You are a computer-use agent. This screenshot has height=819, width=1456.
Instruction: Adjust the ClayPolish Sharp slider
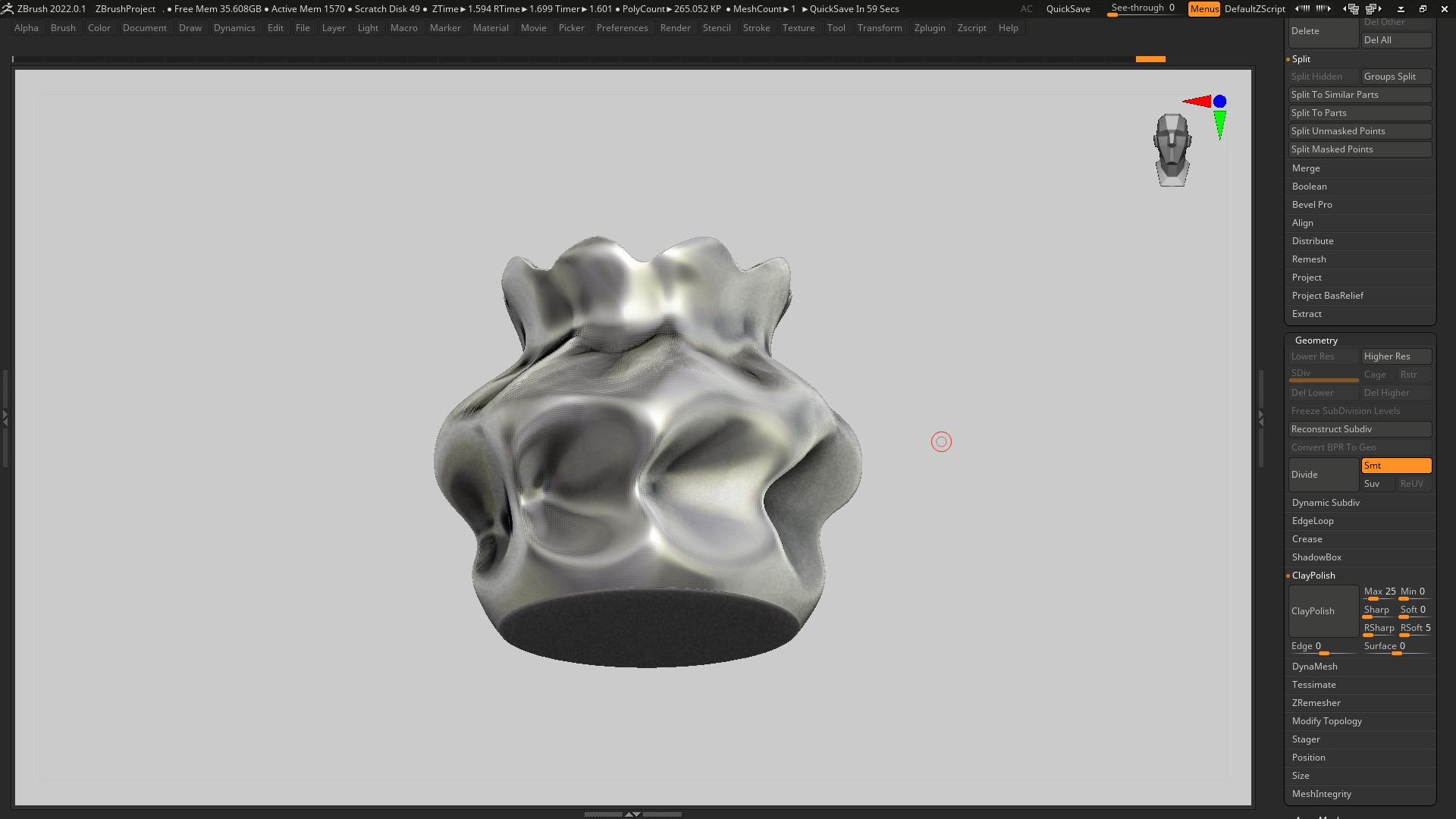(x=1379, y=610)
